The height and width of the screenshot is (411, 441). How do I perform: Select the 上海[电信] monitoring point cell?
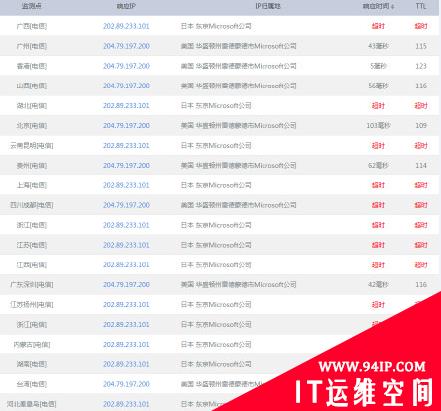click(x=32, y=185)
